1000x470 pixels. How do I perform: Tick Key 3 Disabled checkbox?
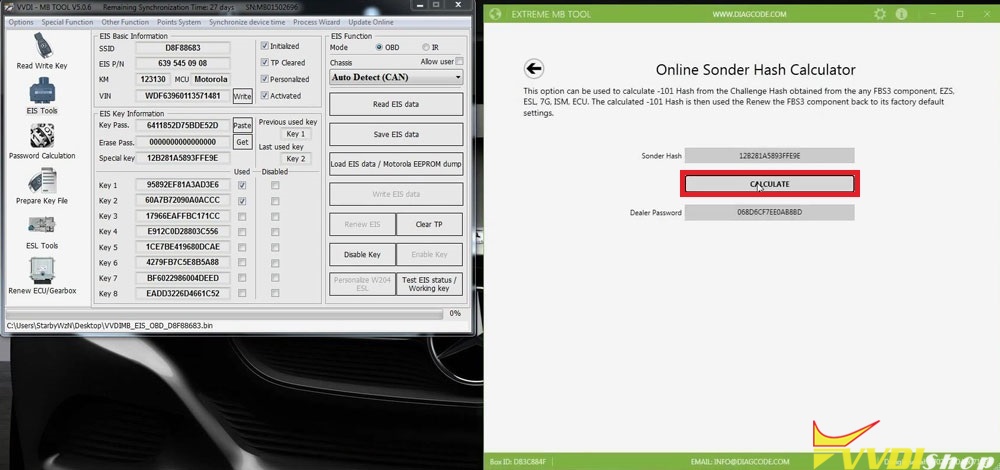(x=275, y=216)
